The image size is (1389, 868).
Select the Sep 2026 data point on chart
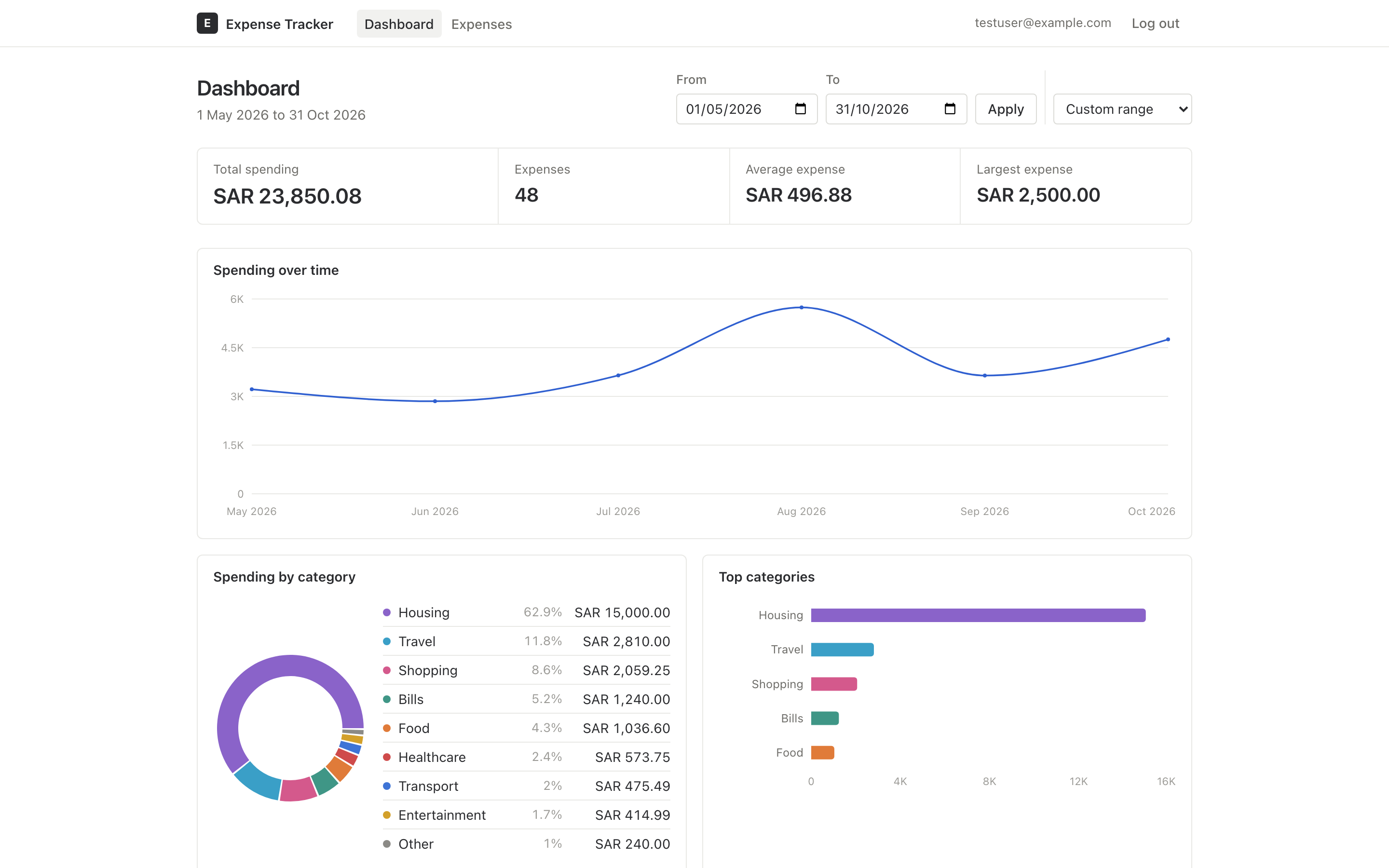coord(985,376)
